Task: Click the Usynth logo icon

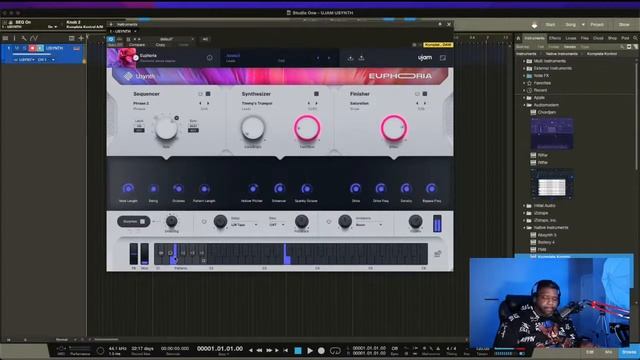Action: pos(128,76)
